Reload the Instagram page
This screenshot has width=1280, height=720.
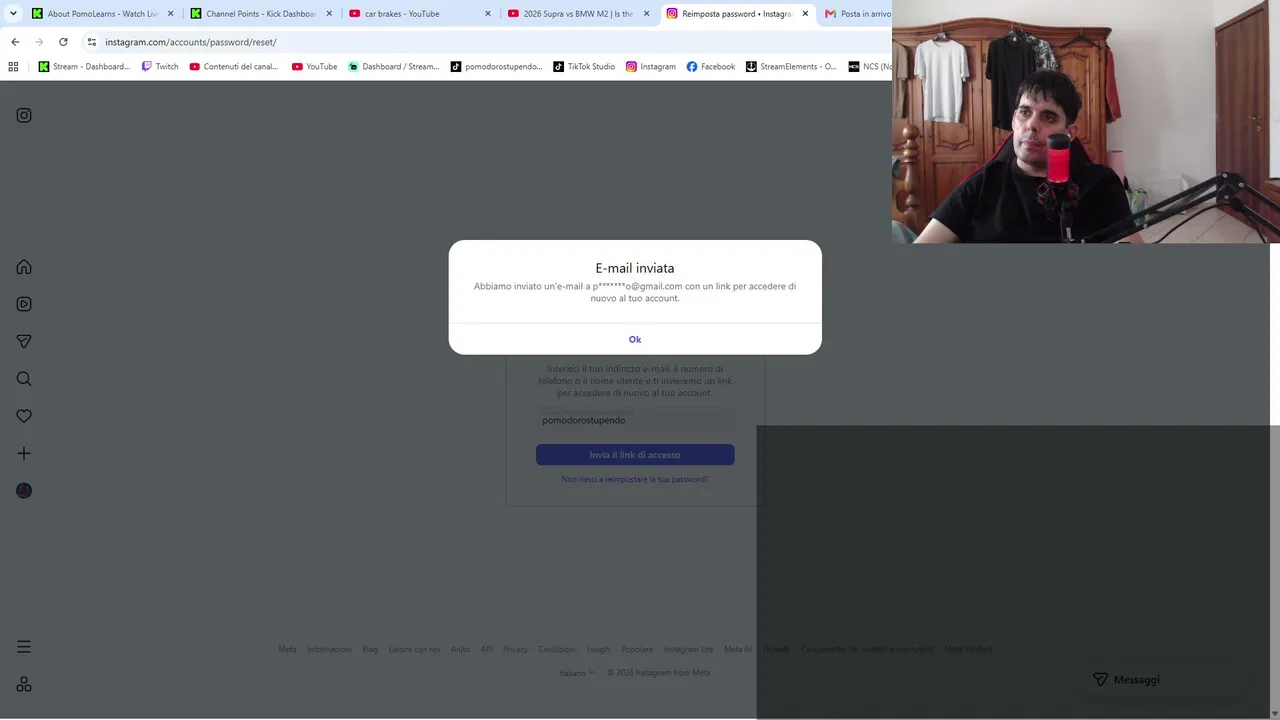(63, 42)
